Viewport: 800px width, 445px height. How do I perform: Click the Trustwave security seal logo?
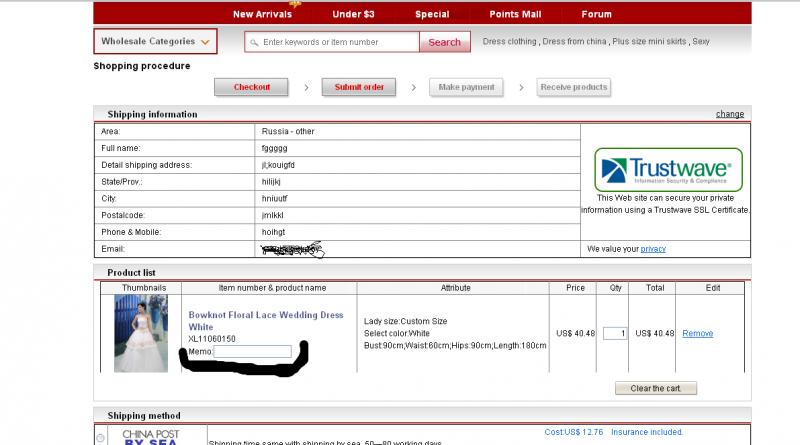(668, 169)
